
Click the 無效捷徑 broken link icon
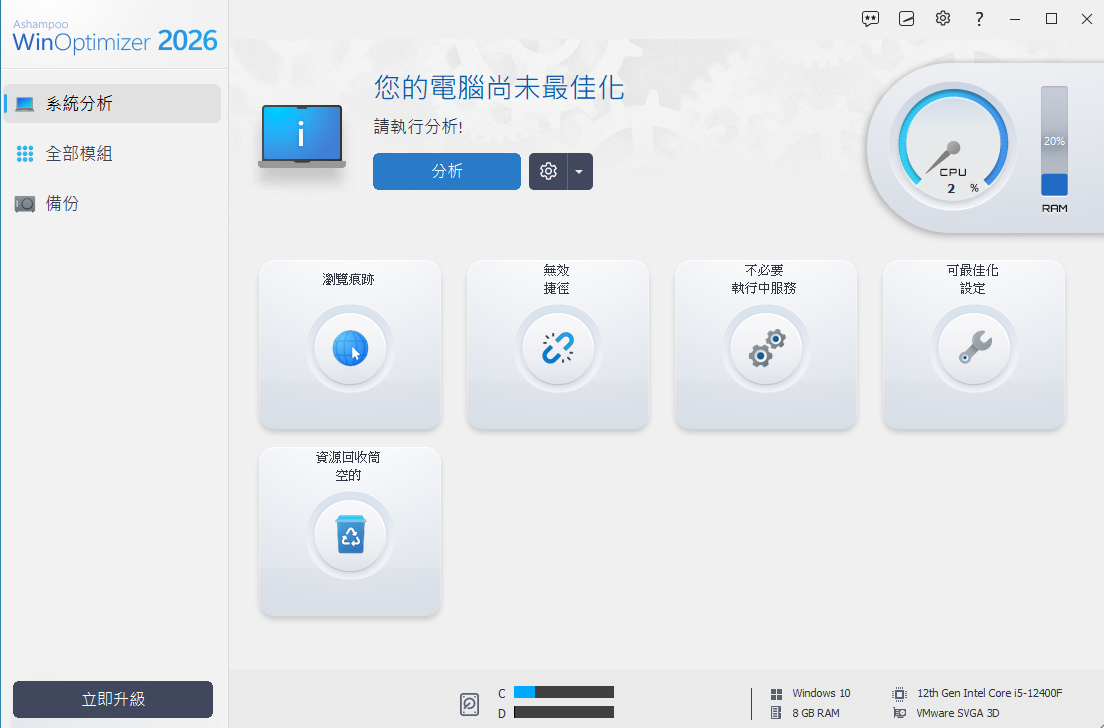(x=558, y=349)
